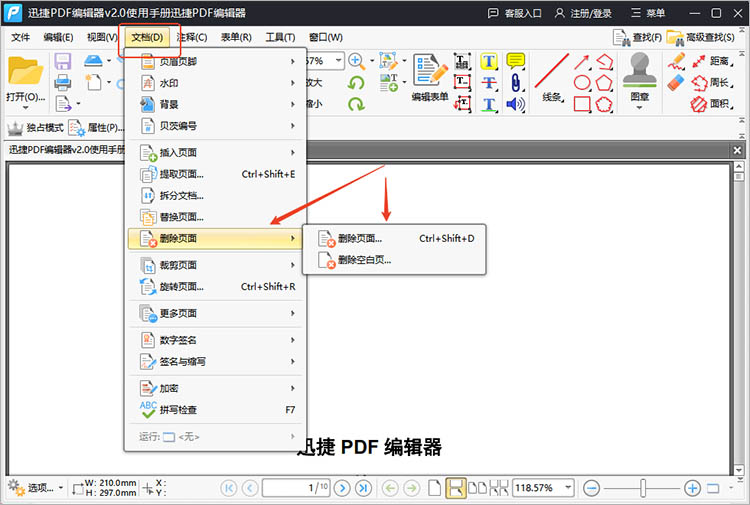Click the save floppy disk icon
This screenshot has height=505, width=750.
62,62
